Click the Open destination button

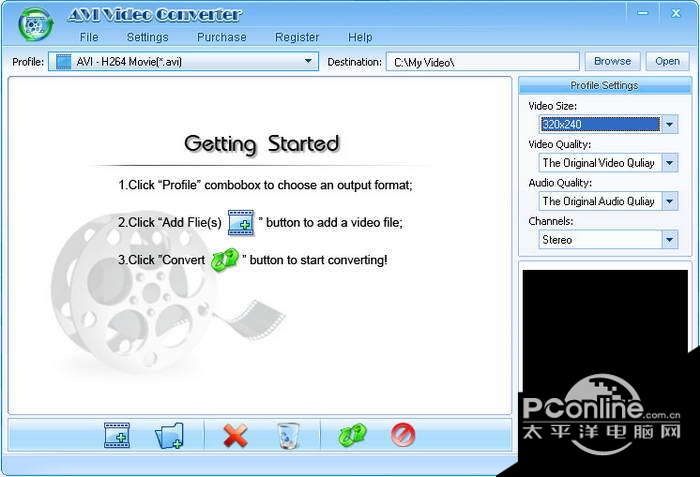click(667, 61)
